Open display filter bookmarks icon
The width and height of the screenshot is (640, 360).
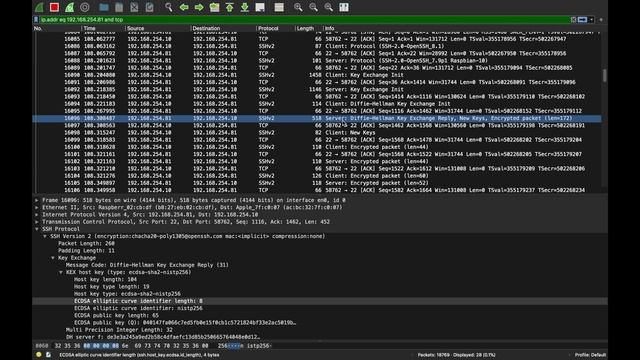36,20
